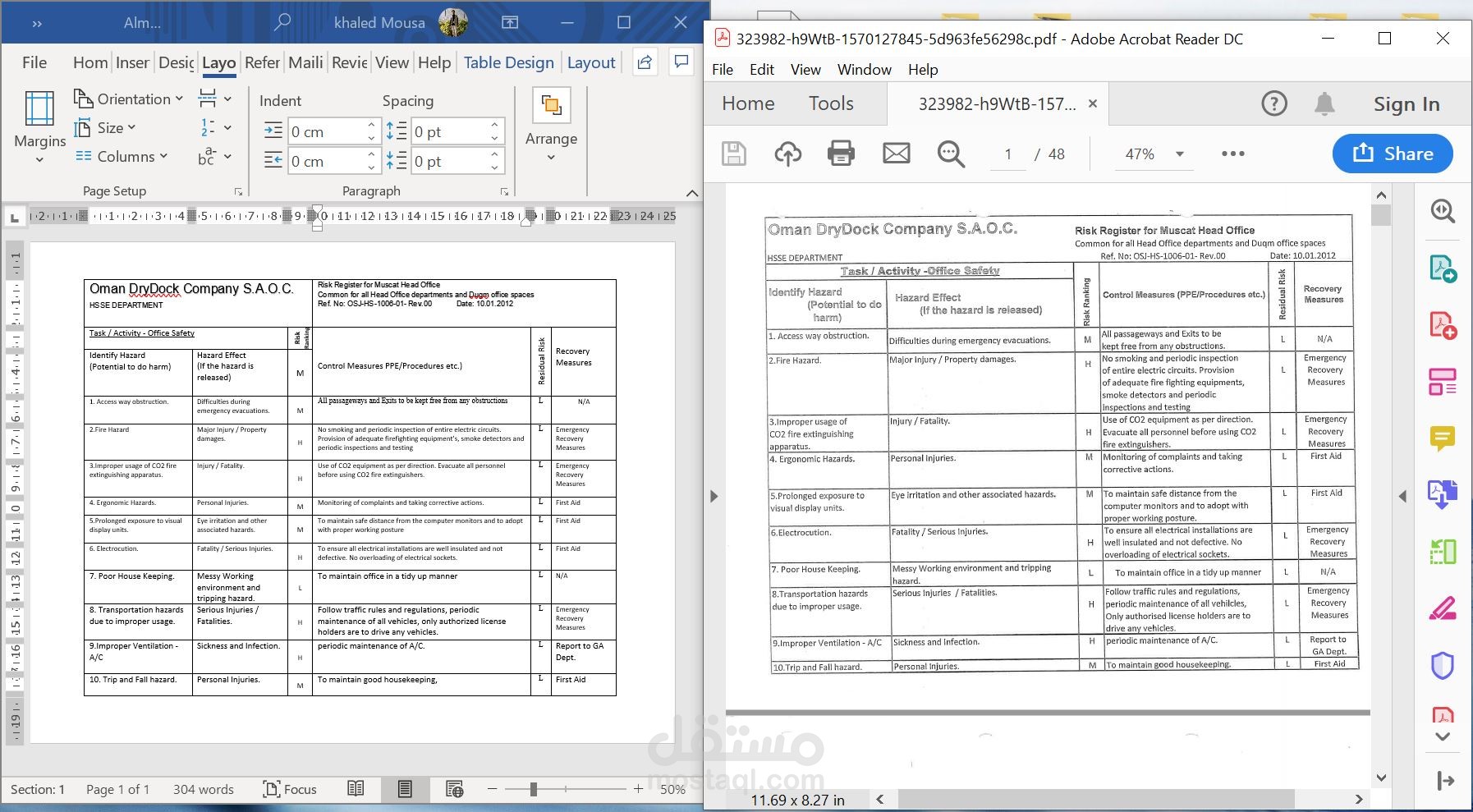Click the Word search magnifier icon
The width and height of the screenshot is (1473, 812).
[x=282, y=22]
